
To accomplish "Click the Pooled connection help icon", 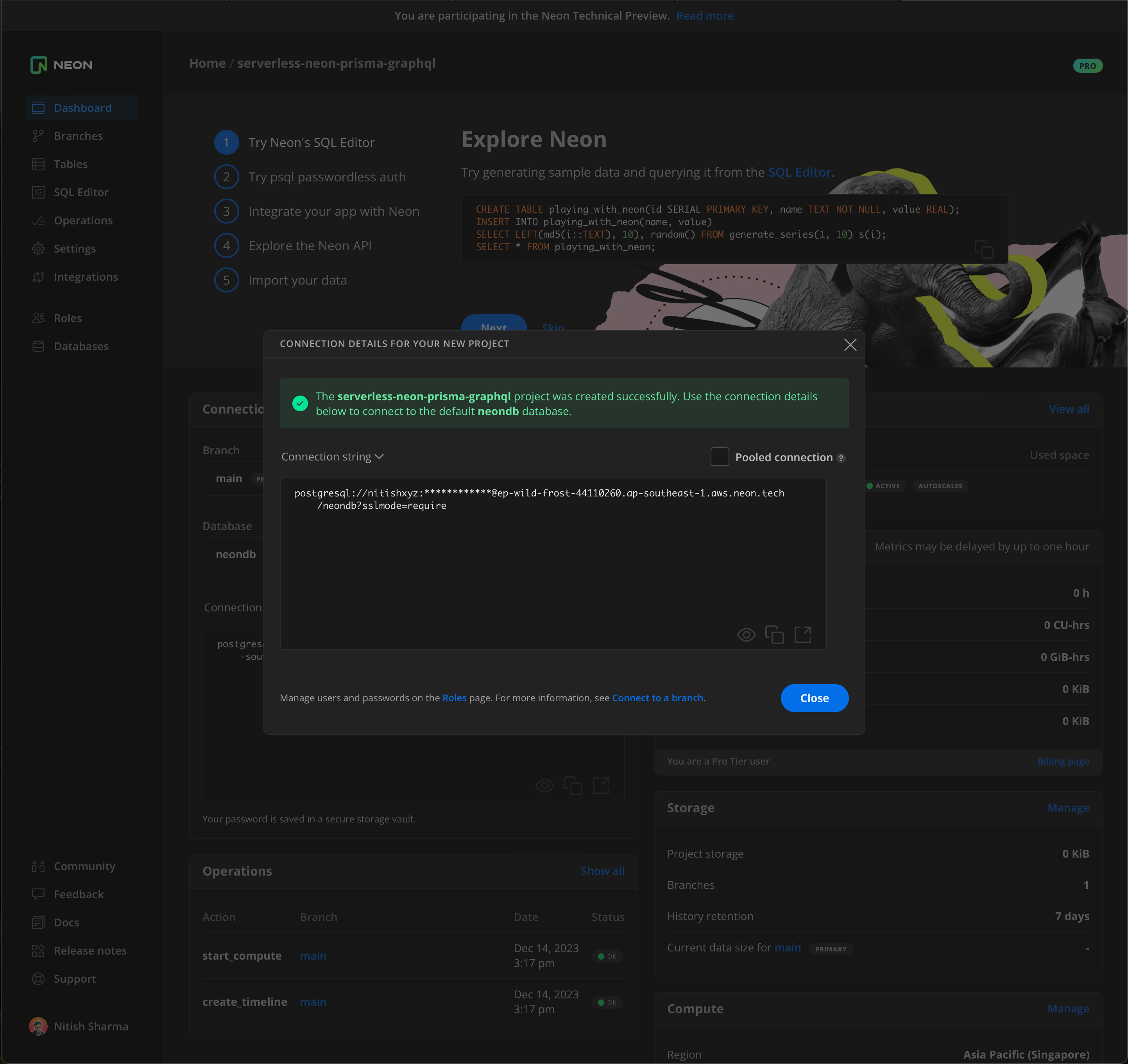I will [841, 458].
